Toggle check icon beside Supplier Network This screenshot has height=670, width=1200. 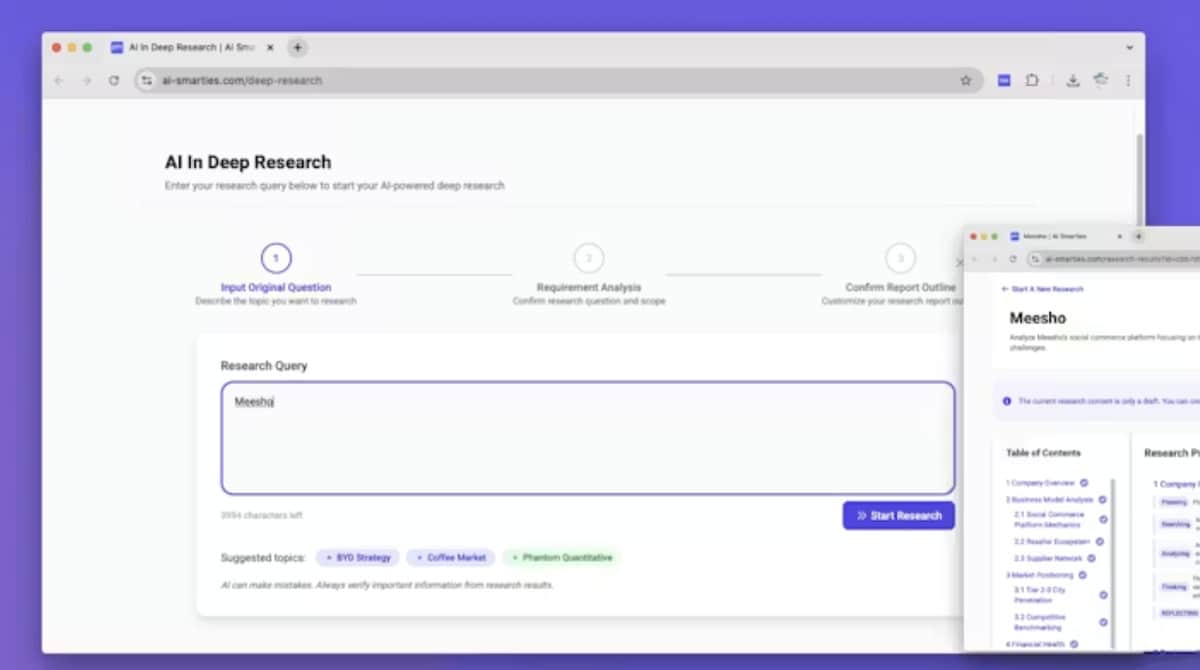tap(1091, 558)
